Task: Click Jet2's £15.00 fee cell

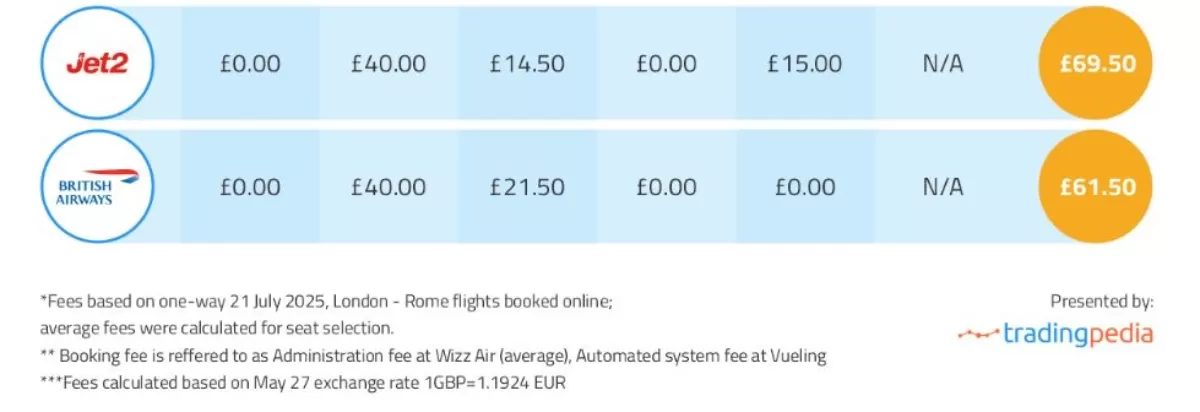Action: click(804, 64)
